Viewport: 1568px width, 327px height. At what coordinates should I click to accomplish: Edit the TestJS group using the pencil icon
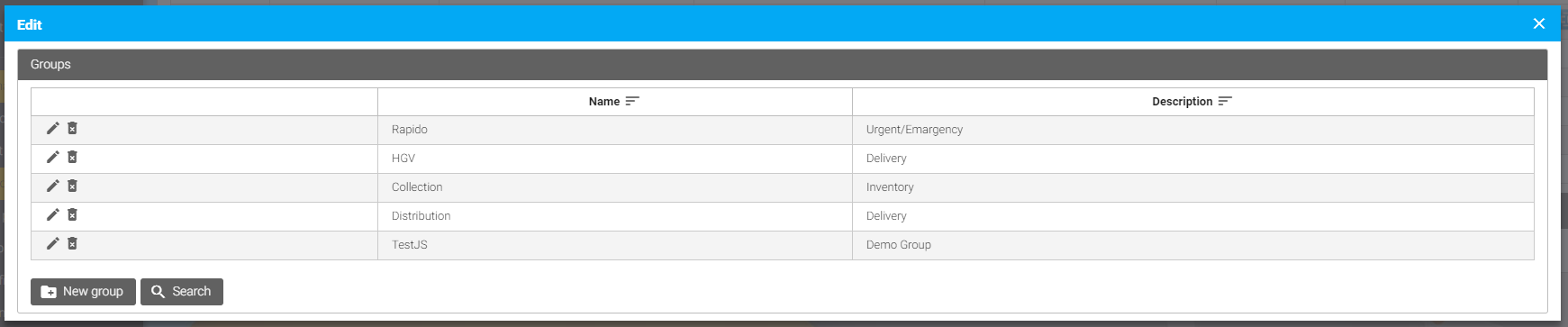click(53, 244)
